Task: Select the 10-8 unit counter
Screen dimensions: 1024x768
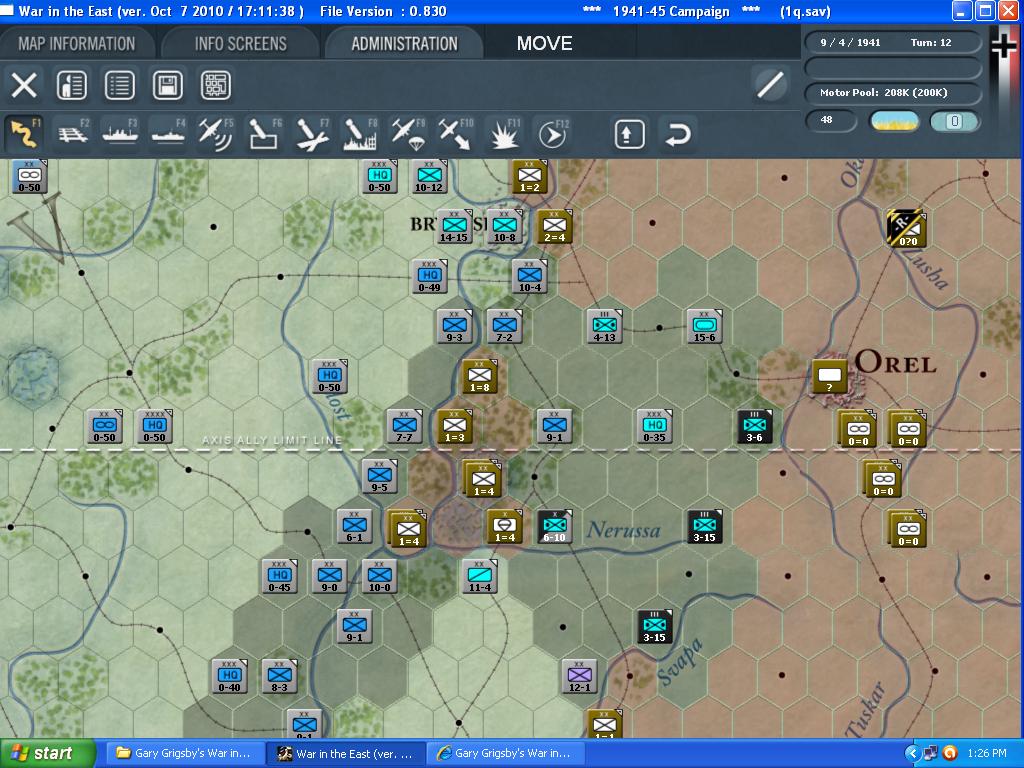Action: click(x=504, y=226)
